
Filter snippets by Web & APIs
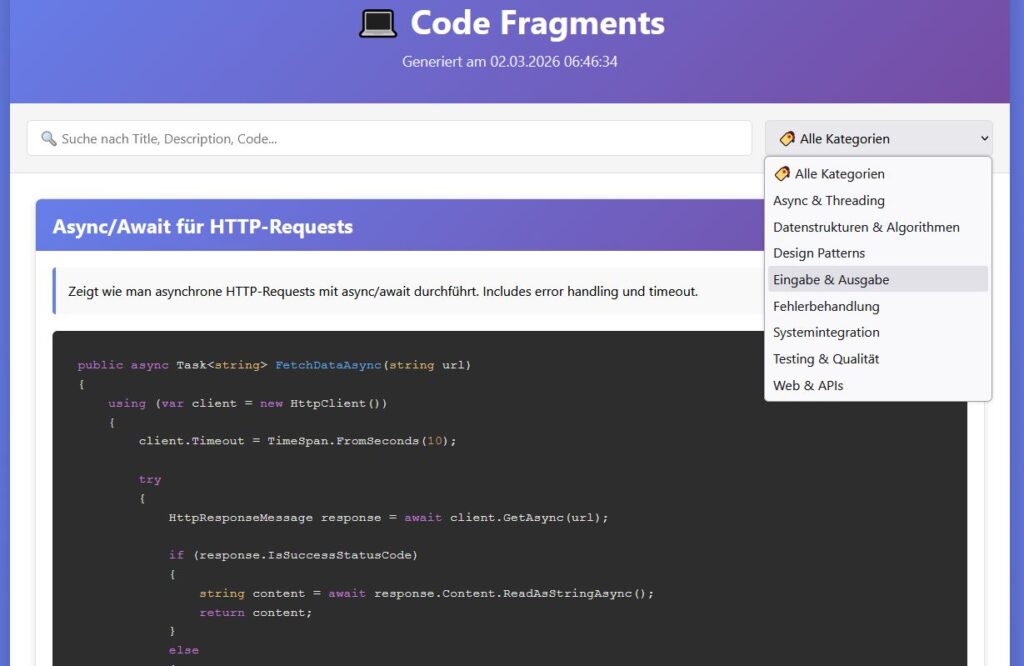808,385
